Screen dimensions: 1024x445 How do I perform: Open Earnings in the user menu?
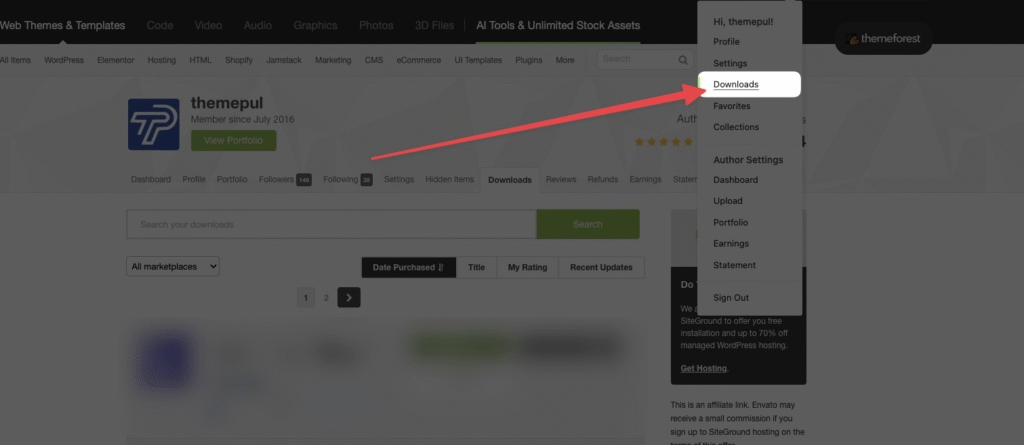(731, 243)
